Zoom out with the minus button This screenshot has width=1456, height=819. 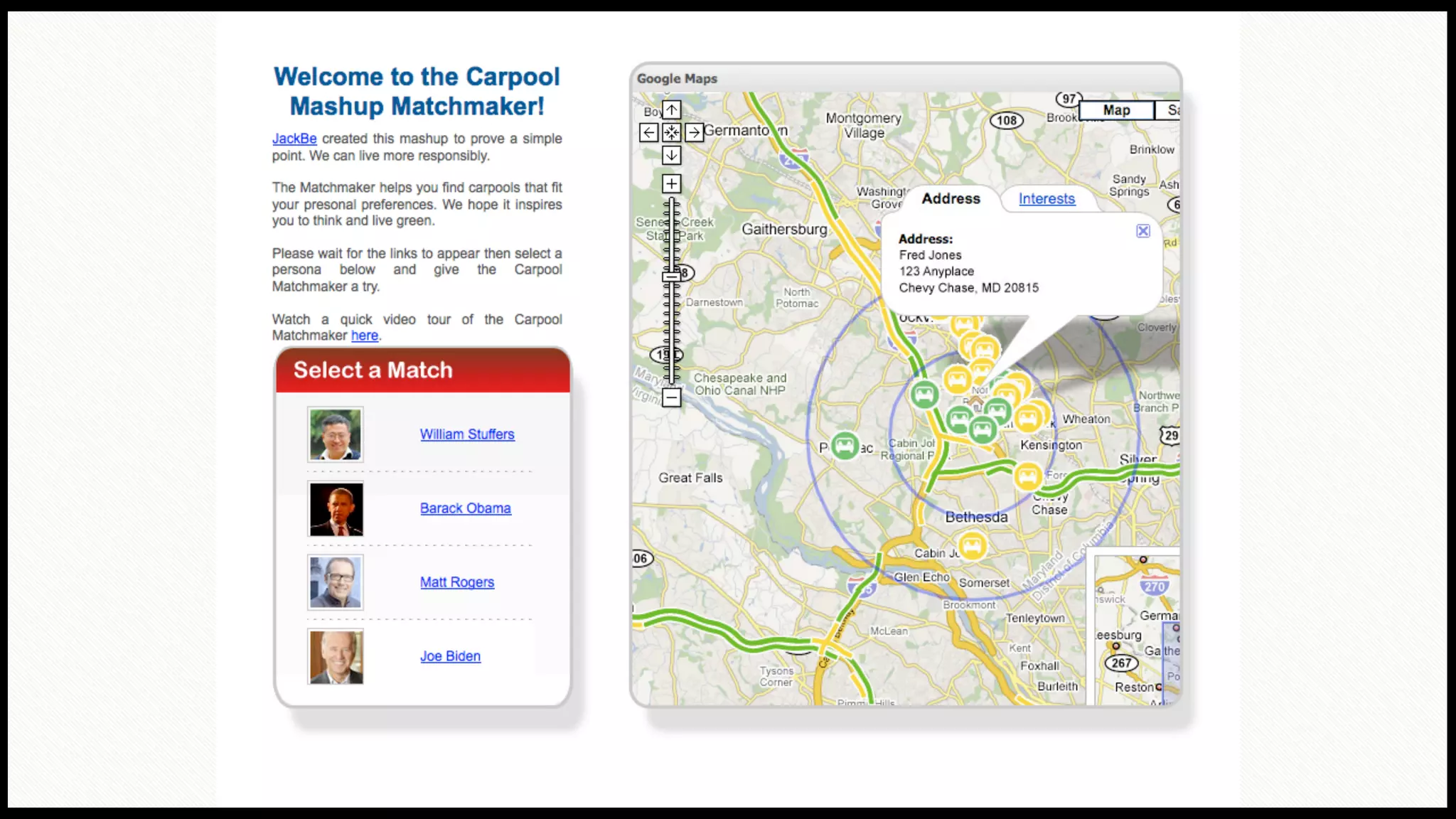(x=671, y=397)
